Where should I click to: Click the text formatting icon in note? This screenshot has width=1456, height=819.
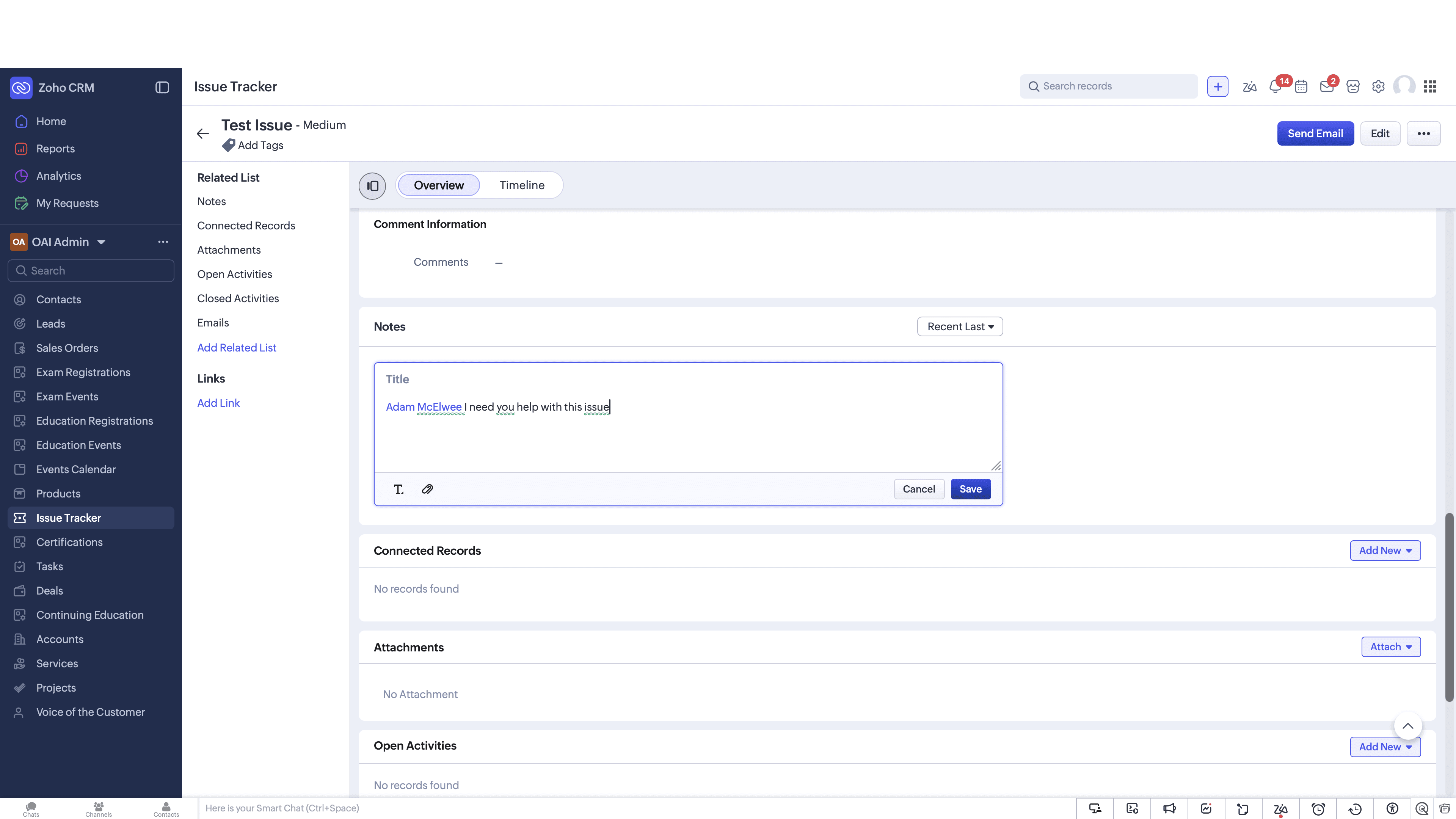(399, 490)
